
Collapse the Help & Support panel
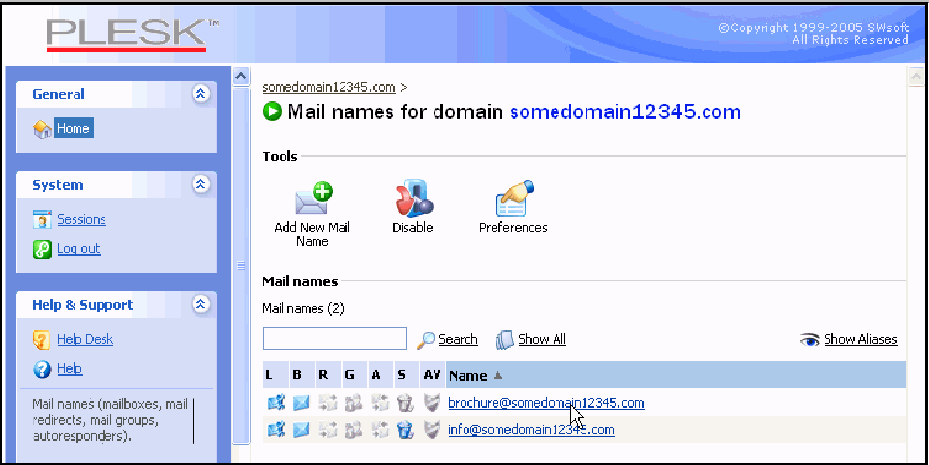(x=201, y=304)
